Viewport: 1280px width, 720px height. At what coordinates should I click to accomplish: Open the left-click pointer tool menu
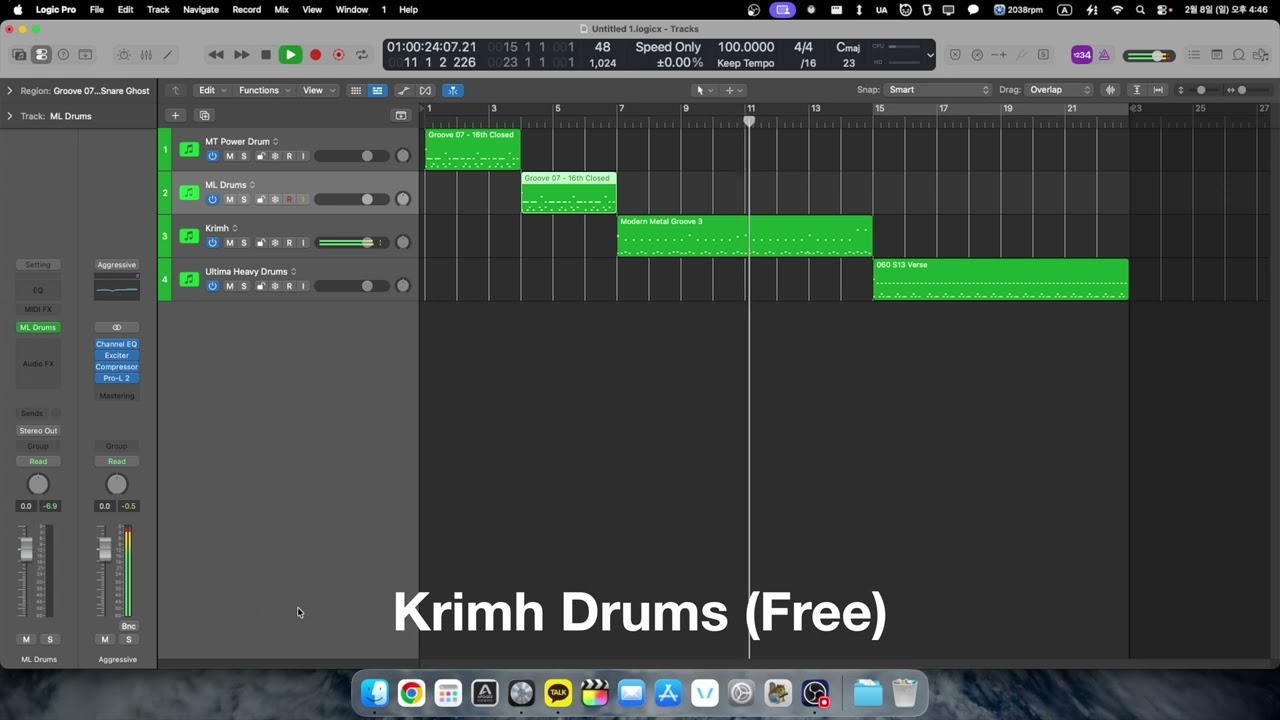pyautogui.click(x=704, y=90)
